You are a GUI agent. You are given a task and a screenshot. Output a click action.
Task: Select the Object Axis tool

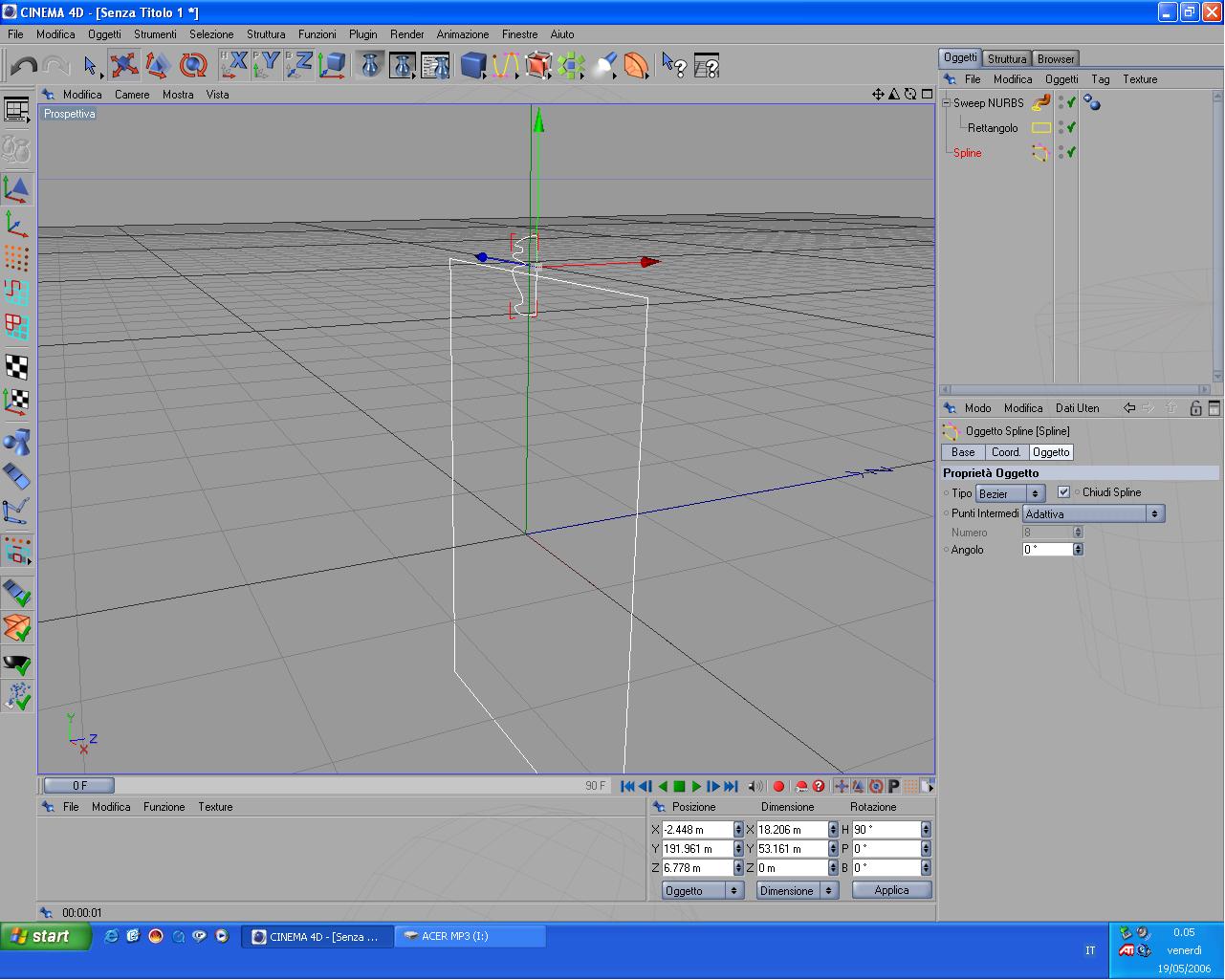(16, 223)
